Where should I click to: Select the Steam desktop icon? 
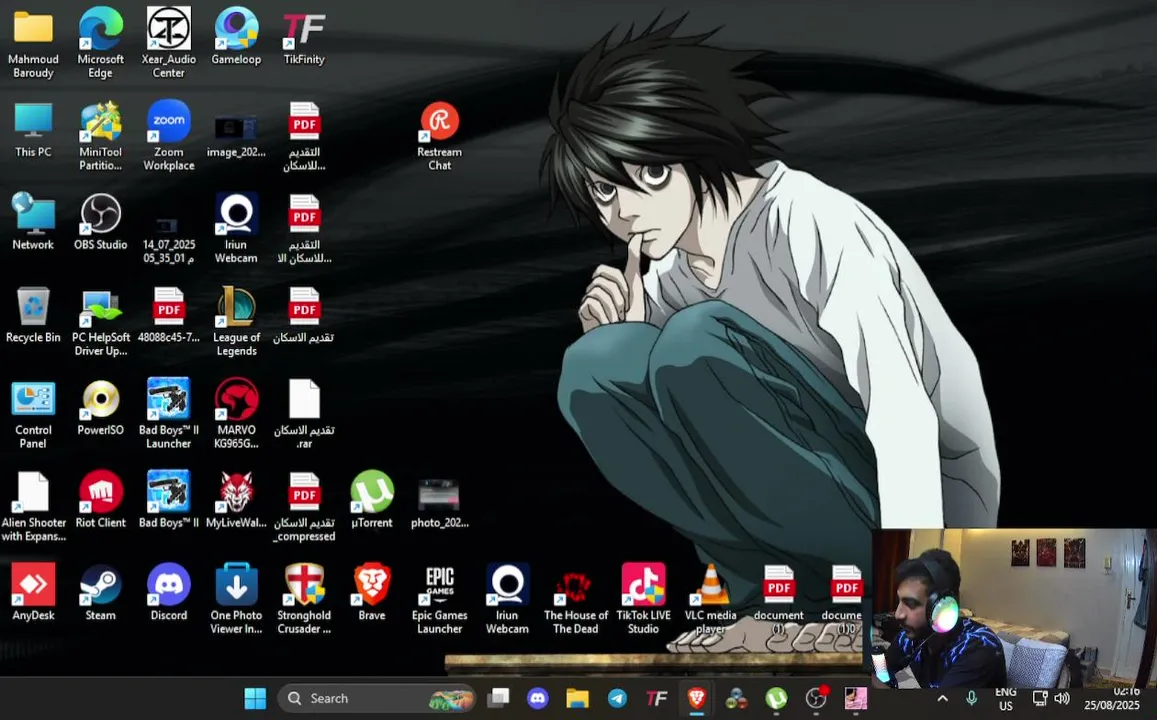pyautogui.click(x=100, y=592)
